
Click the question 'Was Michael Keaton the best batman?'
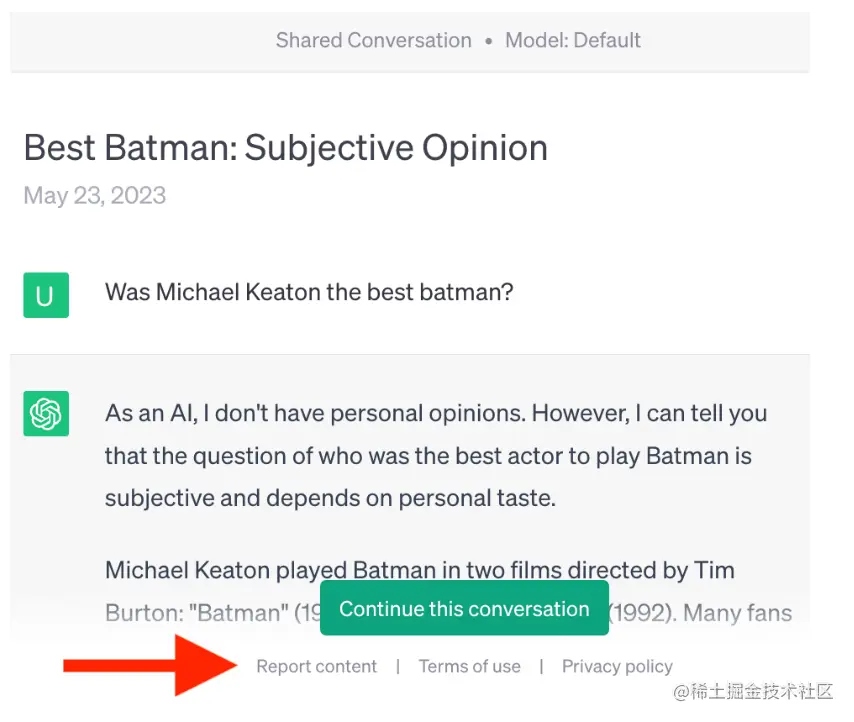(x=309, y=293)
